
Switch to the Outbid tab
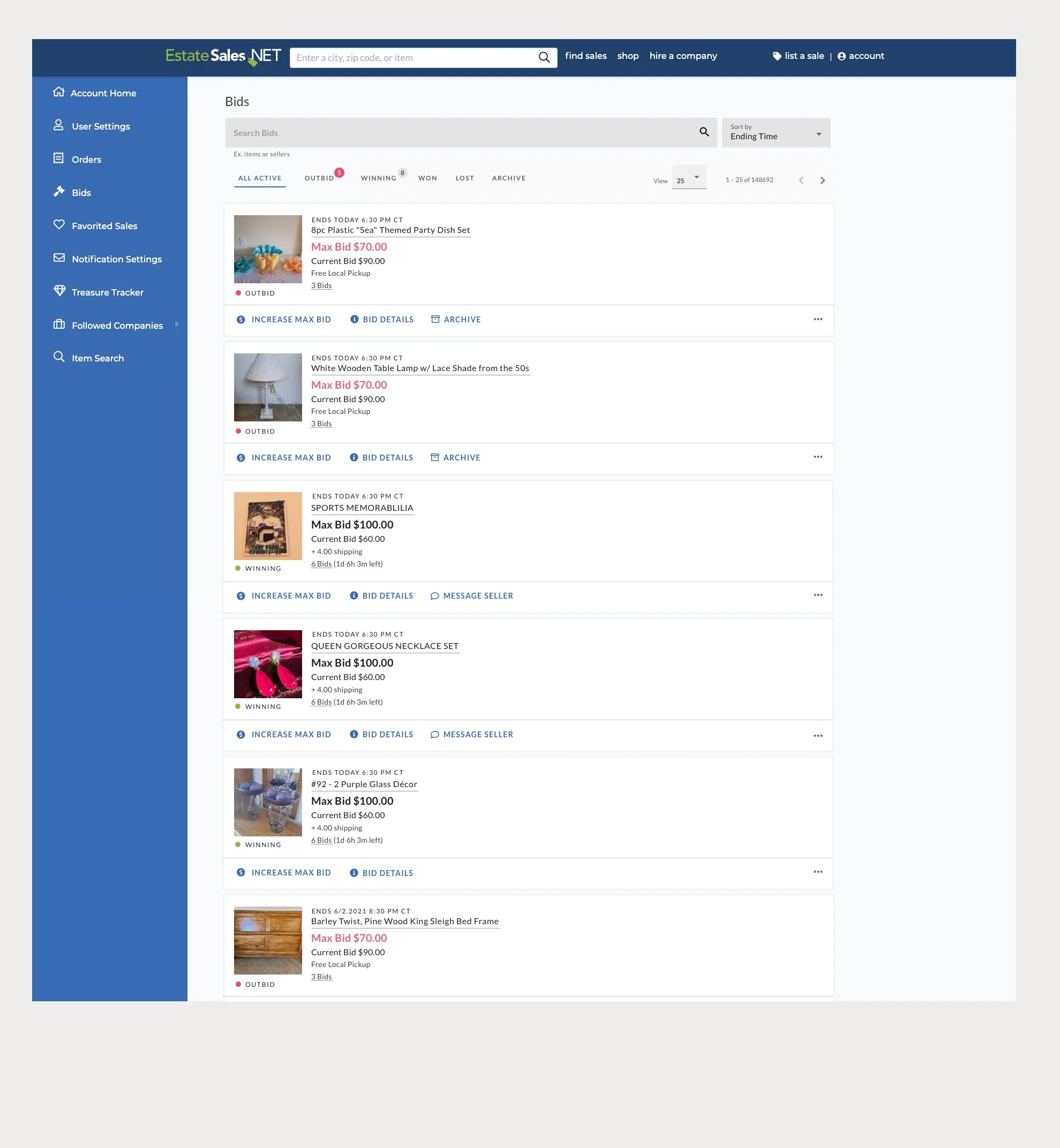pyautogui.click(x=319, y=178)
